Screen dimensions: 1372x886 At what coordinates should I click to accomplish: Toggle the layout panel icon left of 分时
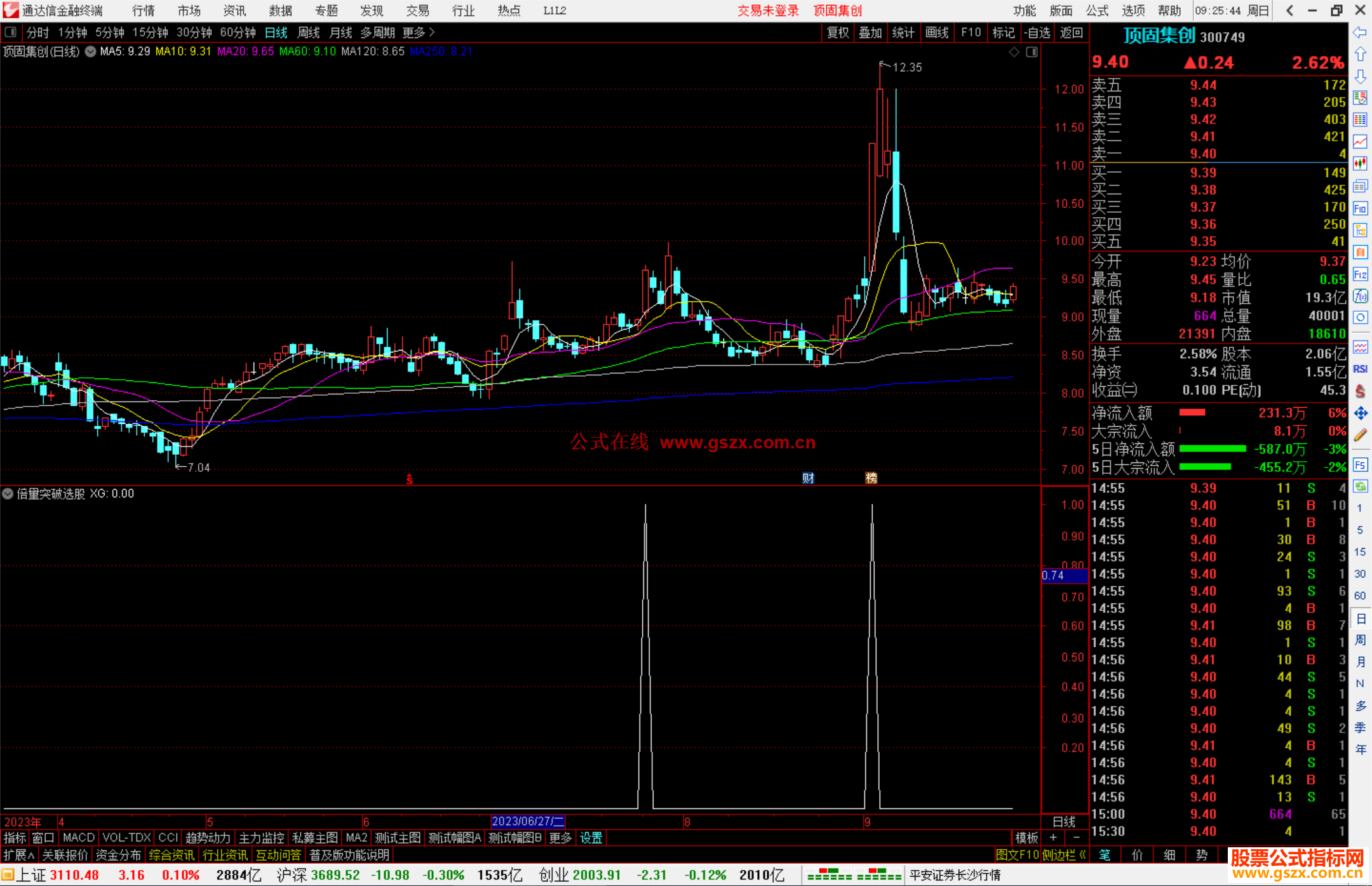click(11, 32)
